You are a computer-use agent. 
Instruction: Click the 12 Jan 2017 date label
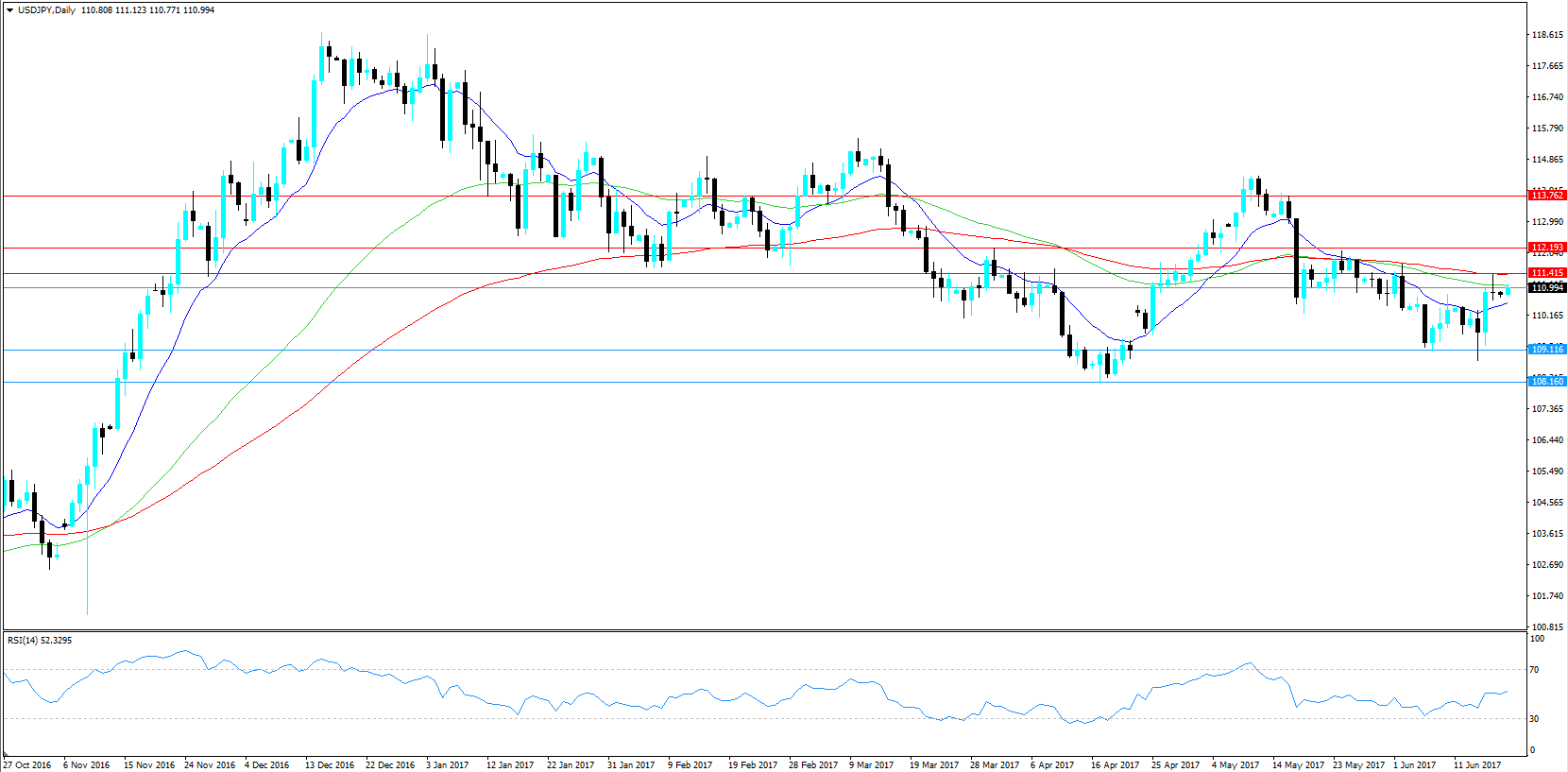pos(510,765)
